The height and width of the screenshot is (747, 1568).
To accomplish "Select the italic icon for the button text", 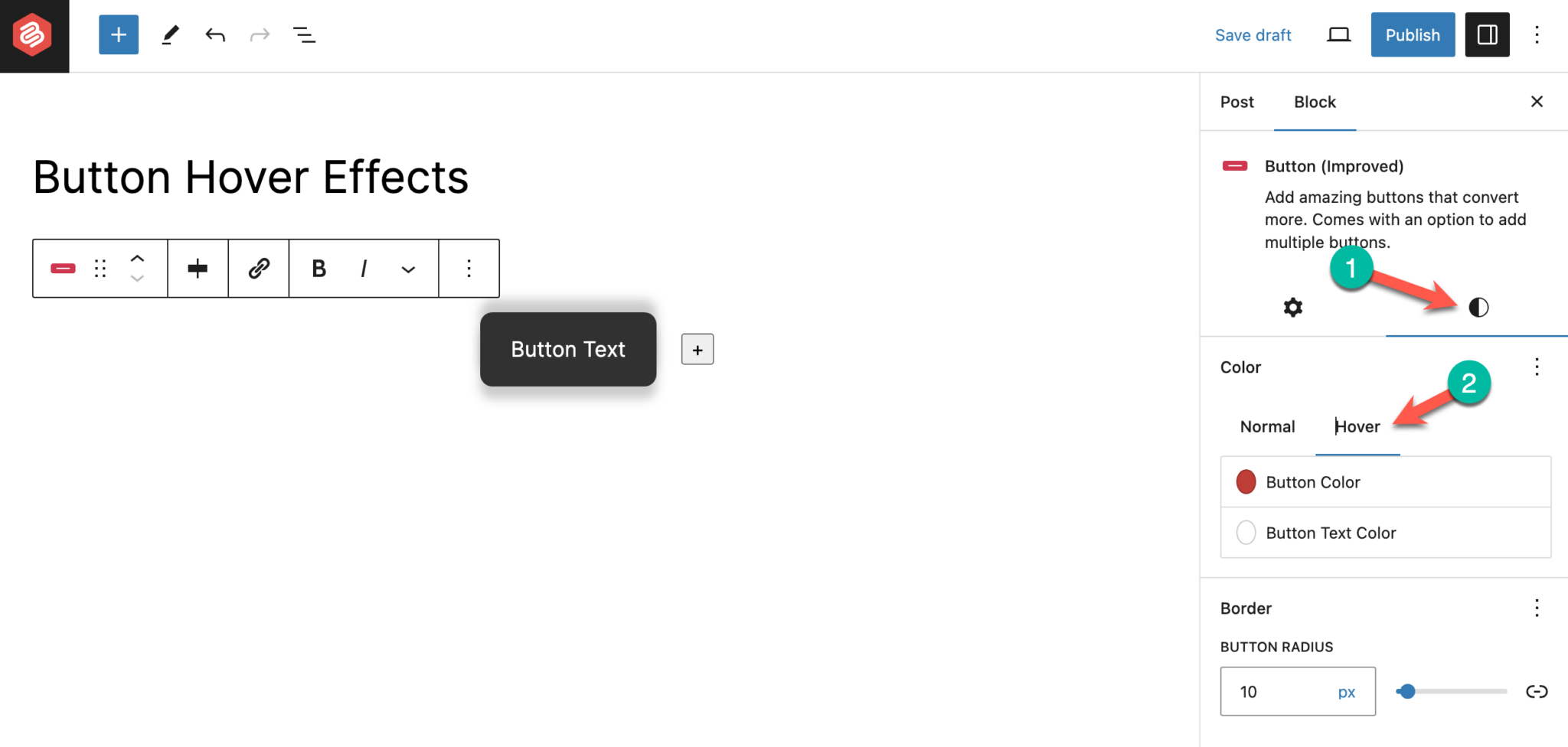I will click(364, 268).
